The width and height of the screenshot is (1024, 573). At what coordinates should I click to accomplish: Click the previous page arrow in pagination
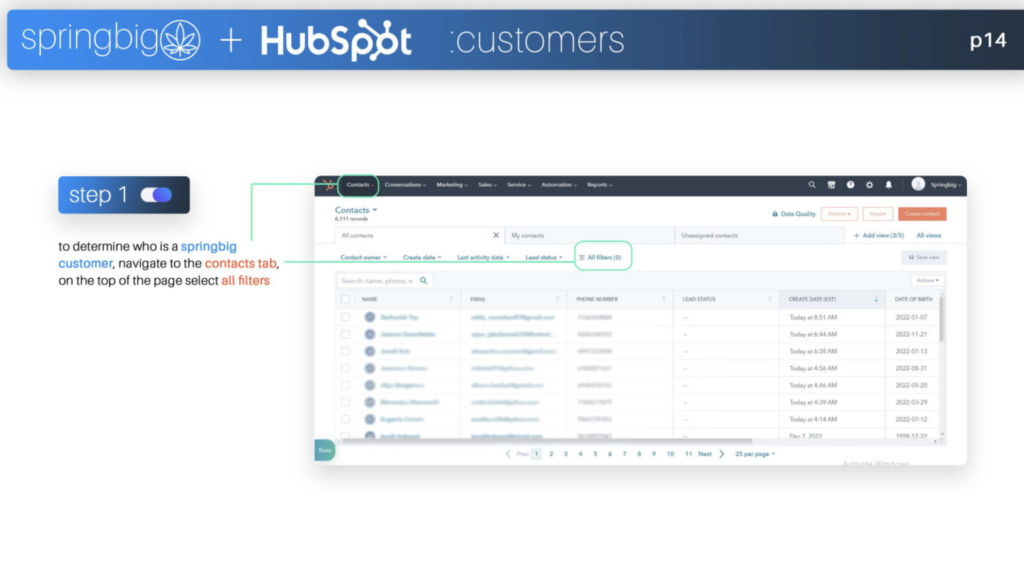508,454
